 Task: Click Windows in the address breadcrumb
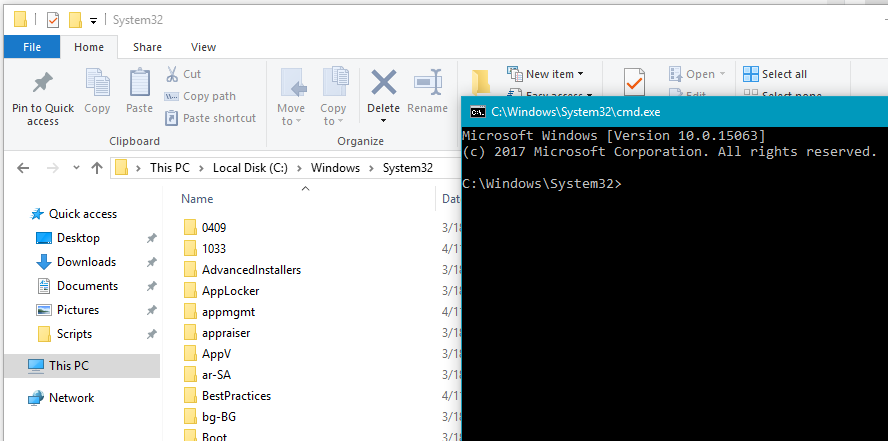tap(335, 168)
